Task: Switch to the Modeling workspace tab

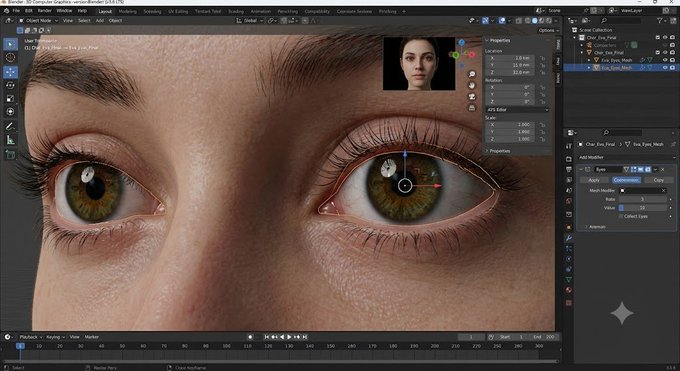Action: pyautogui.click(x=127, y=11)
